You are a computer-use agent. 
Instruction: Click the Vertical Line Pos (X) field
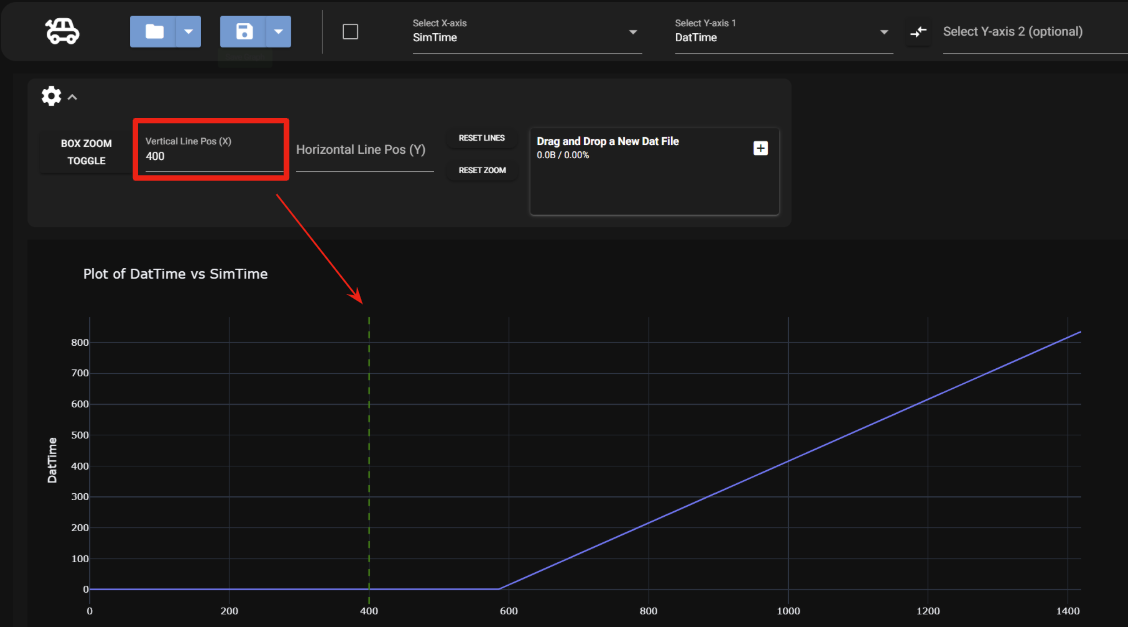point(213,157)
